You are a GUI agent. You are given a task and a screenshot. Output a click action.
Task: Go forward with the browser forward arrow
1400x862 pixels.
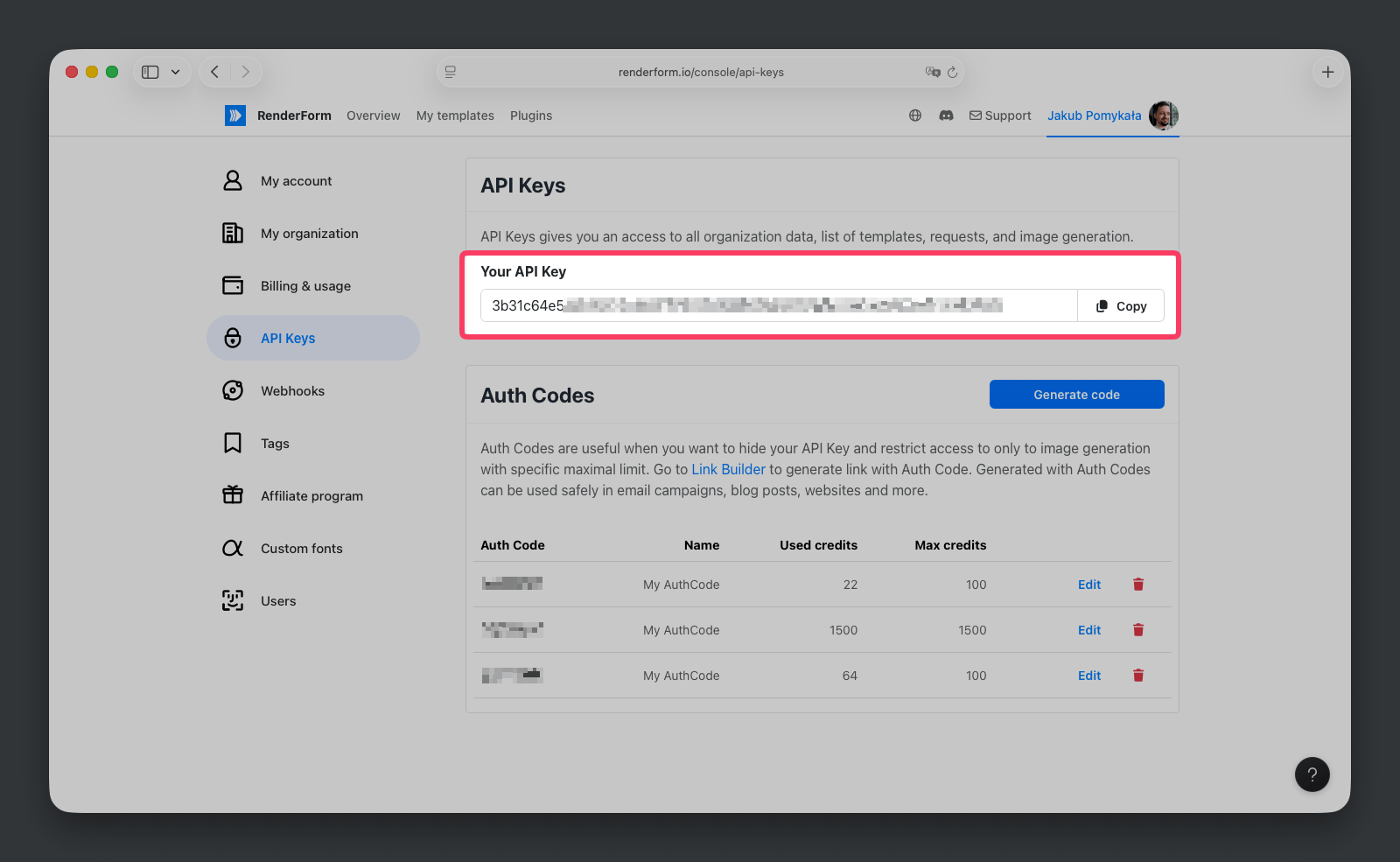point(246,72)
